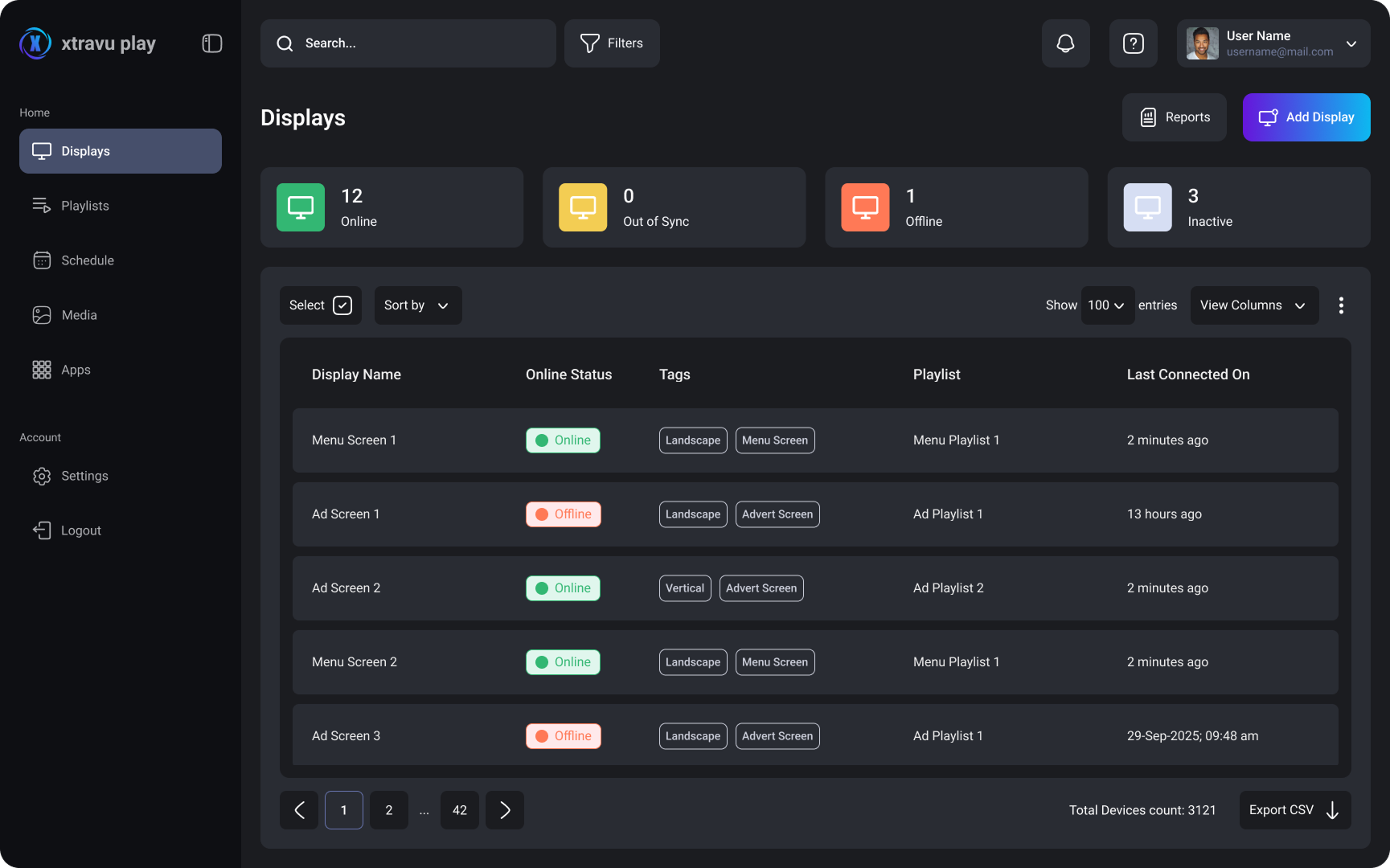Viewport: 1390px width, 868px height.
Task: Collapse the sidebar with the panel icon
Action: pos(212,43)
